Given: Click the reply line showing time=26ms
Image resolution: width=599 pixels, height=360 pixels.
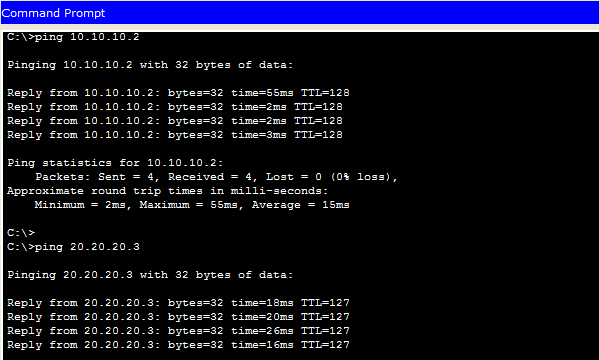Looking at the screenshot, I should pos(178,331).
